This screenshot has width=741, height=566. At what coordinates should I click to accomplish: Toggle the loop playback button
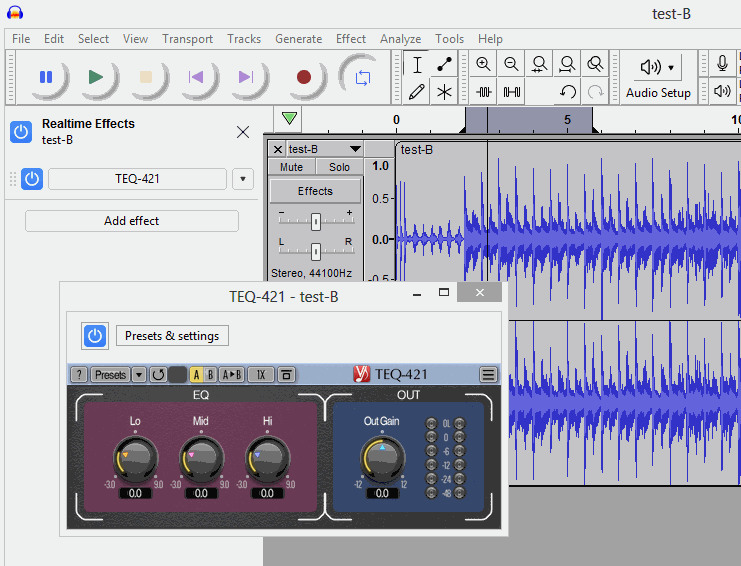[362, 77]
